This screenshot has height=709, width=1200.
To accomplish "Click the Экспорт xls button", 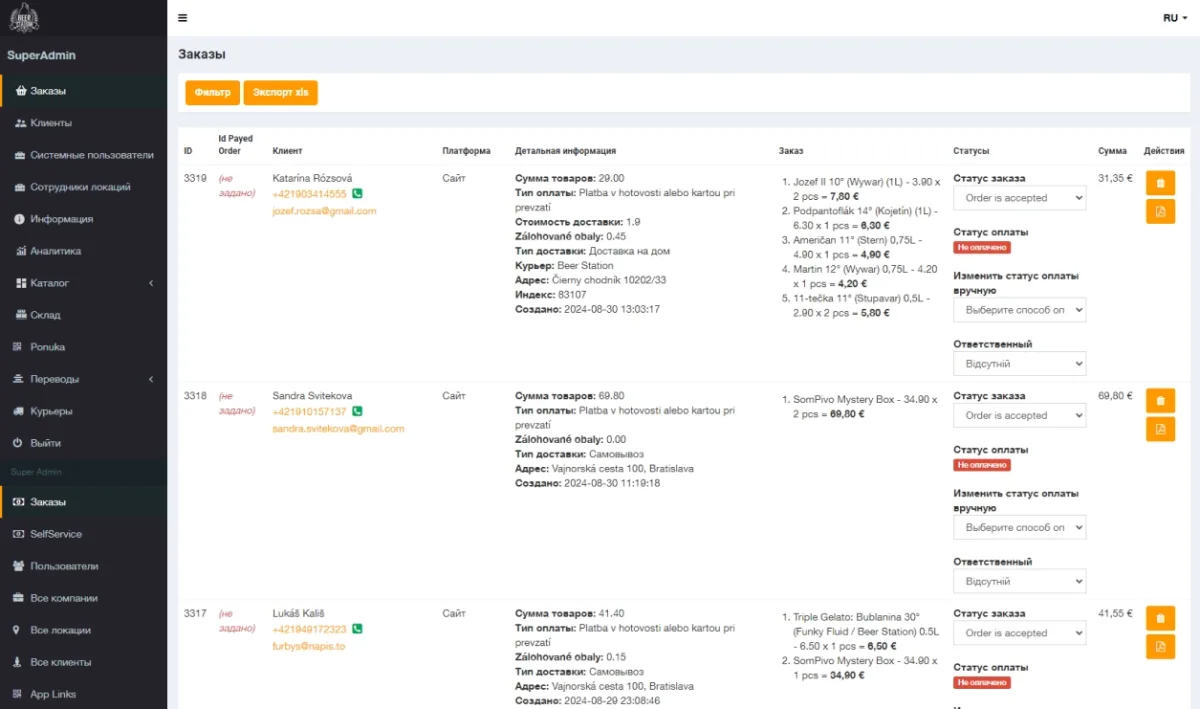I will (x=280, y=92).
